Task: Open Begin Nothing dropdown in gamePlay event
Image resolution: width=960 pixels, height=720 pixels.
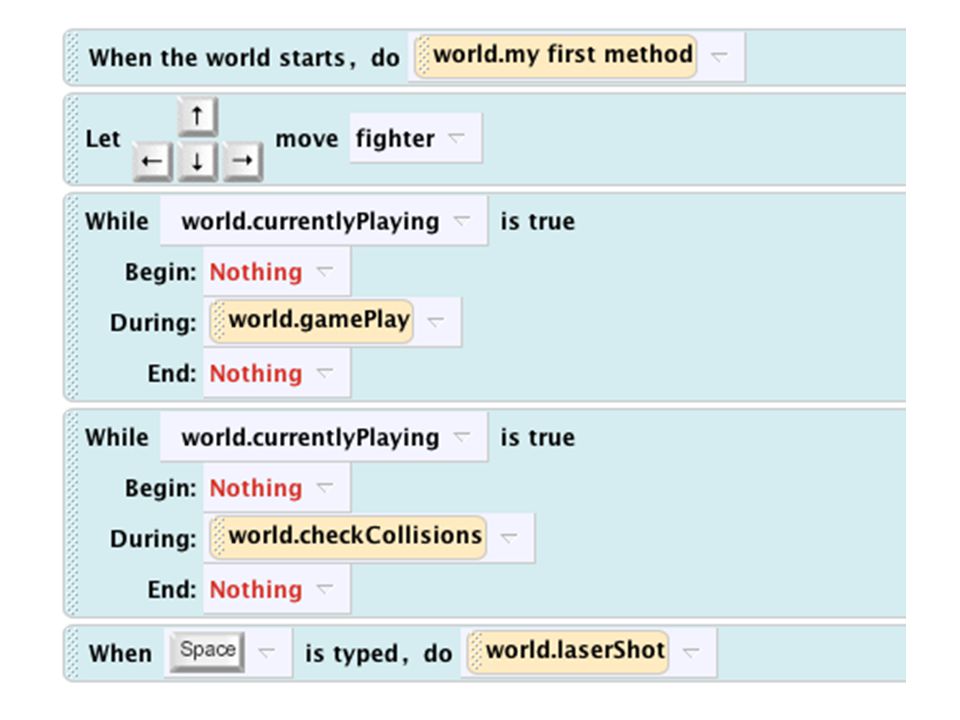Action: tap(324, 271)
